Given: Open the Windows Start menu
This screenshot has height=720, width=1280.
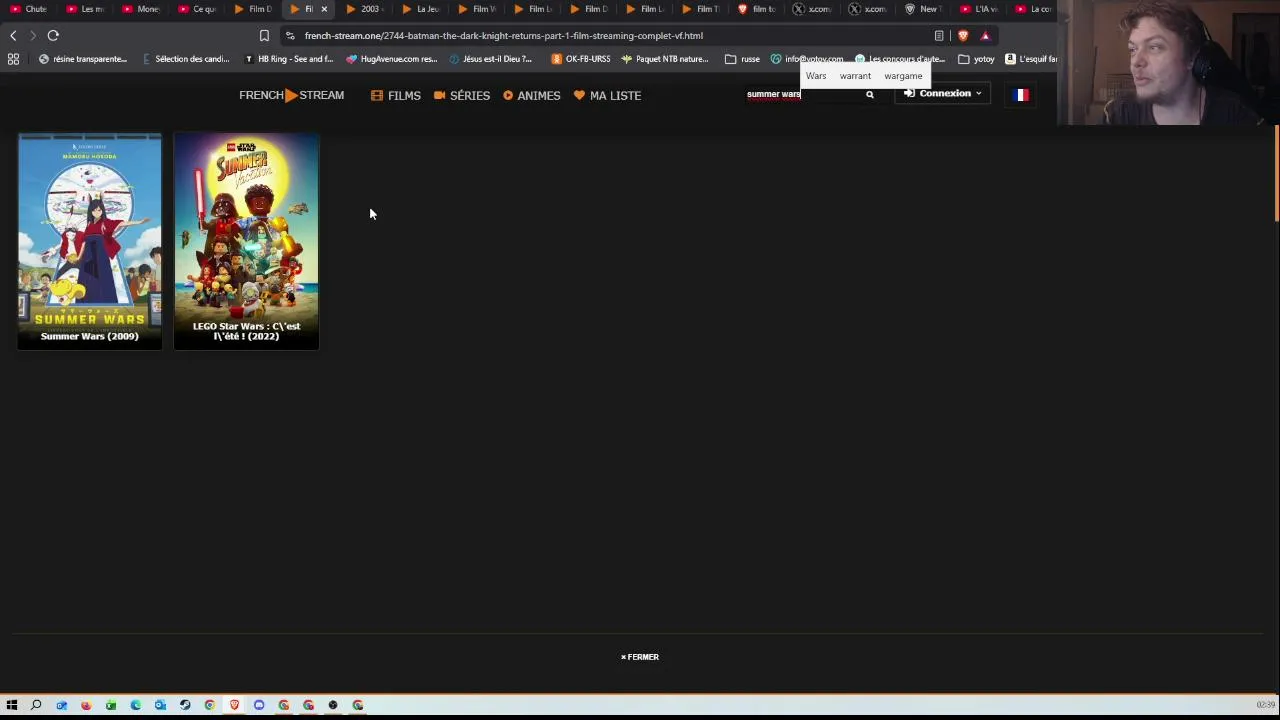Looking at the screenshot, I should coord(12,705).
